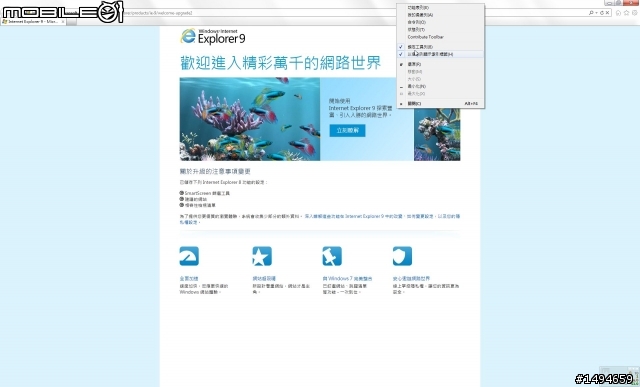Close the Internet Explorer 9 tab

63,22
